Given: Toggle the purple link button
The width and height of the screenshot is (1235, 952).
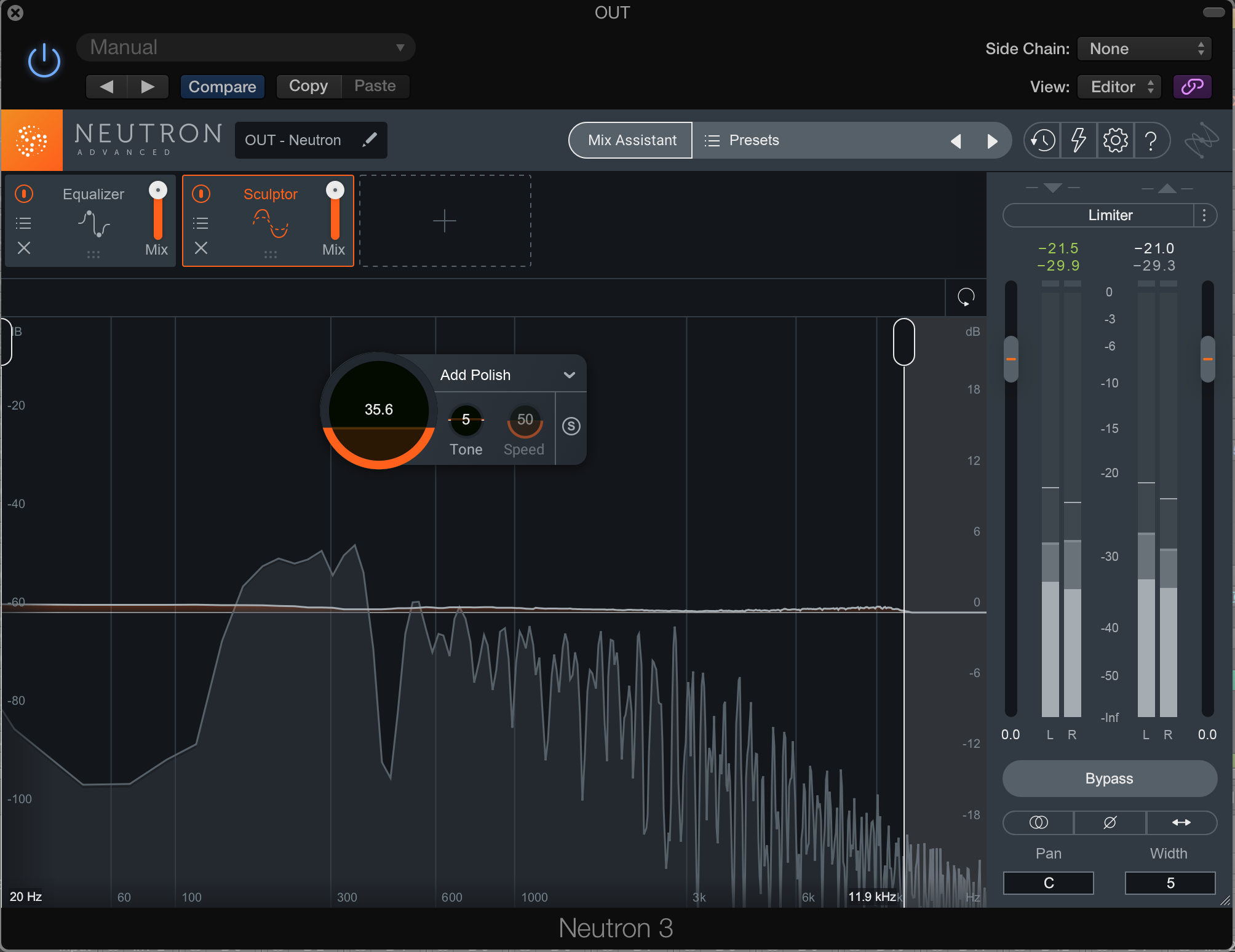Looking at the screenshot, I should pos(1192,87).
